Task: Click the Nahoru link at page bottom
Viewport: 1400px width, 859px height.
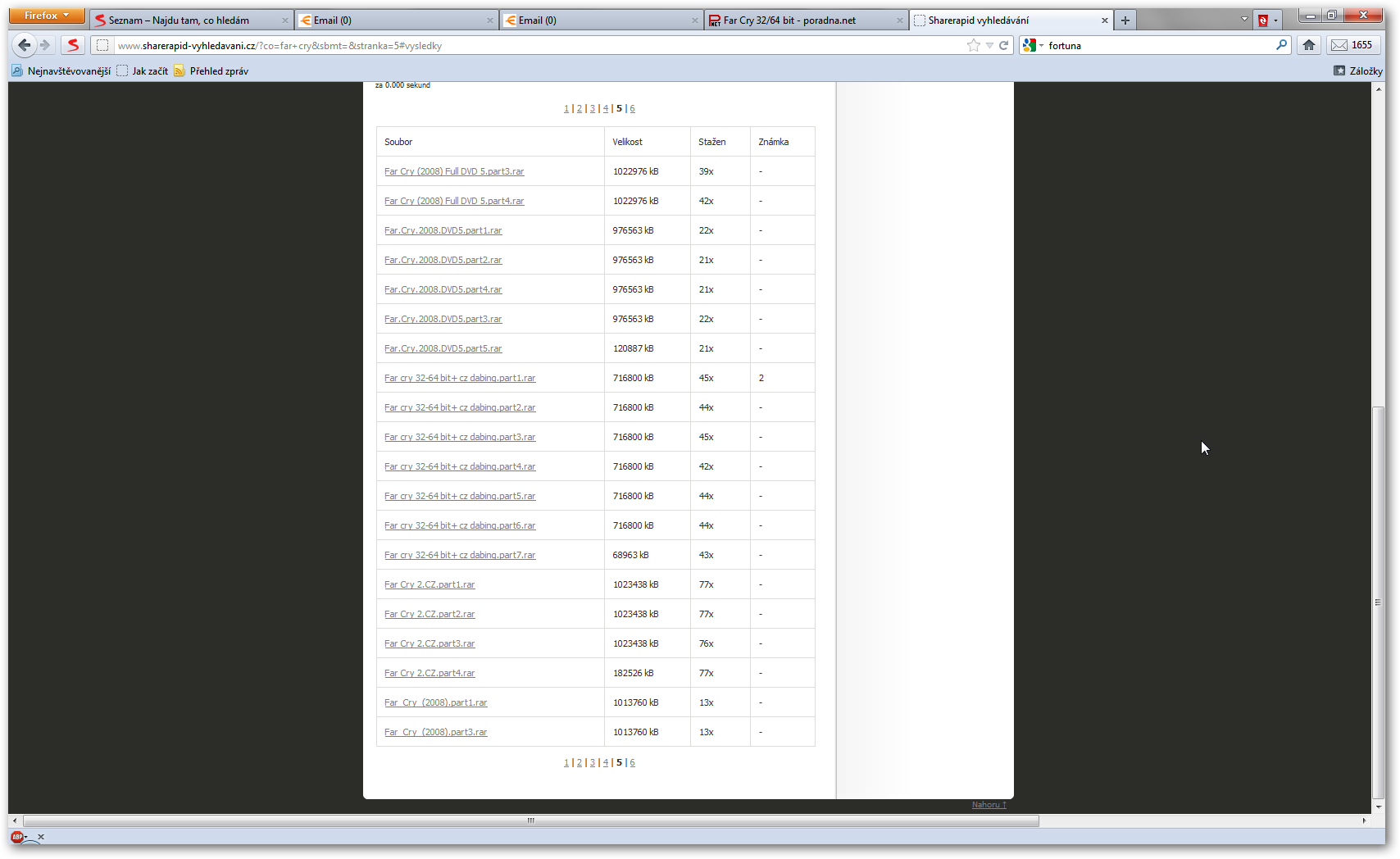Action: pyautogui.click(x=989, y=805)
